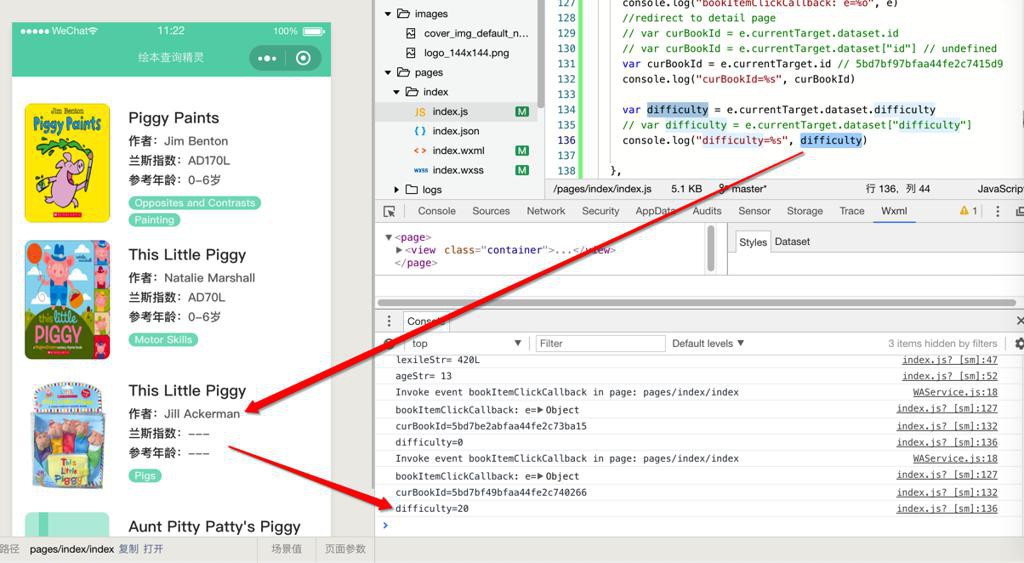1024x563 pixels.
Task: Switch to the Security tab
Action: coord(601,211)
